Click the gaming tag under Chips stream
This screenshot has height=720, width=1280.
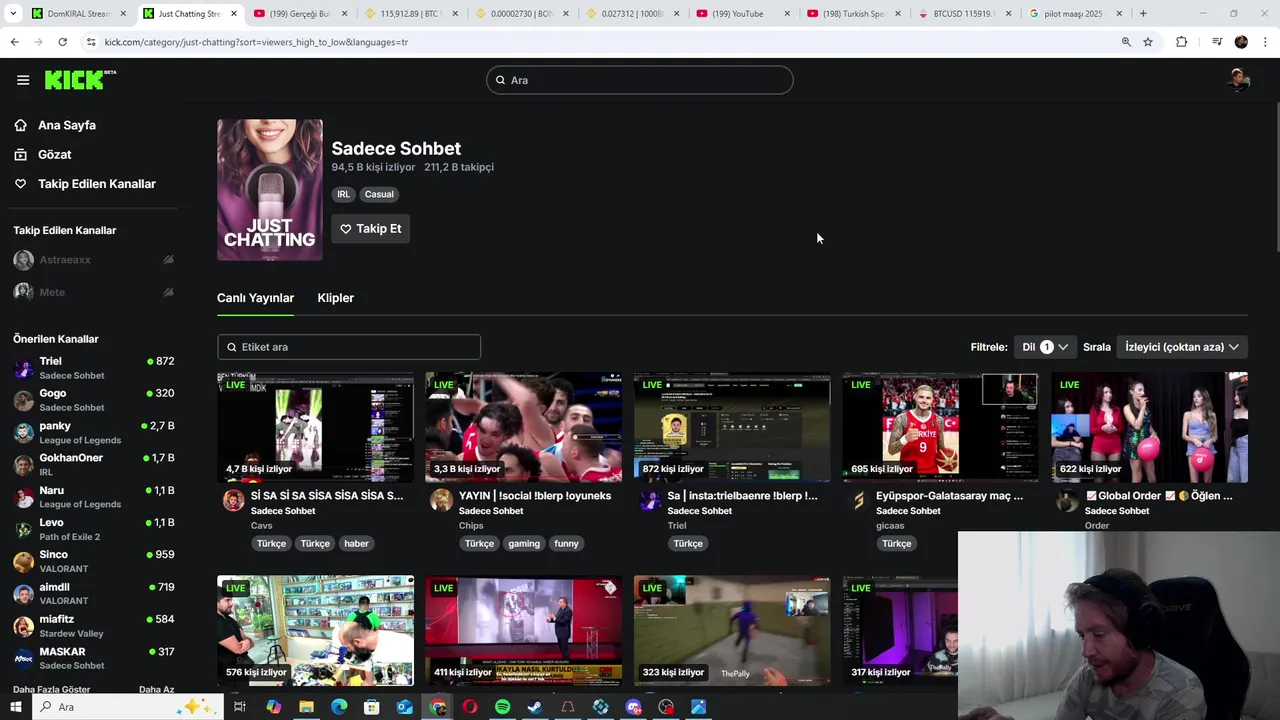524,544
